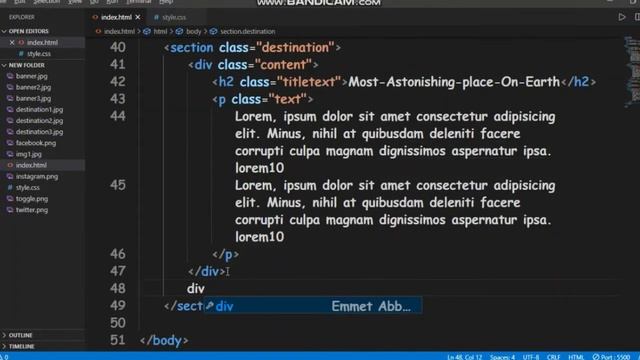The height and width of the screenshot is (360, 640).
Task: Click the typed div on line 48
Action: tap(196, 289)
